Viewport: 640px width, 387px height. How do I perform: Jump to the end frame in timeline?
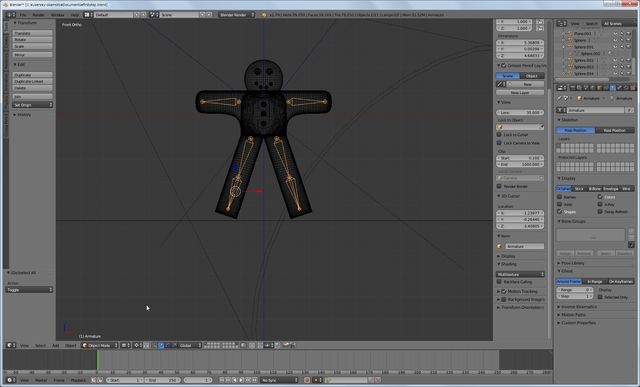[x=254, y=380]
